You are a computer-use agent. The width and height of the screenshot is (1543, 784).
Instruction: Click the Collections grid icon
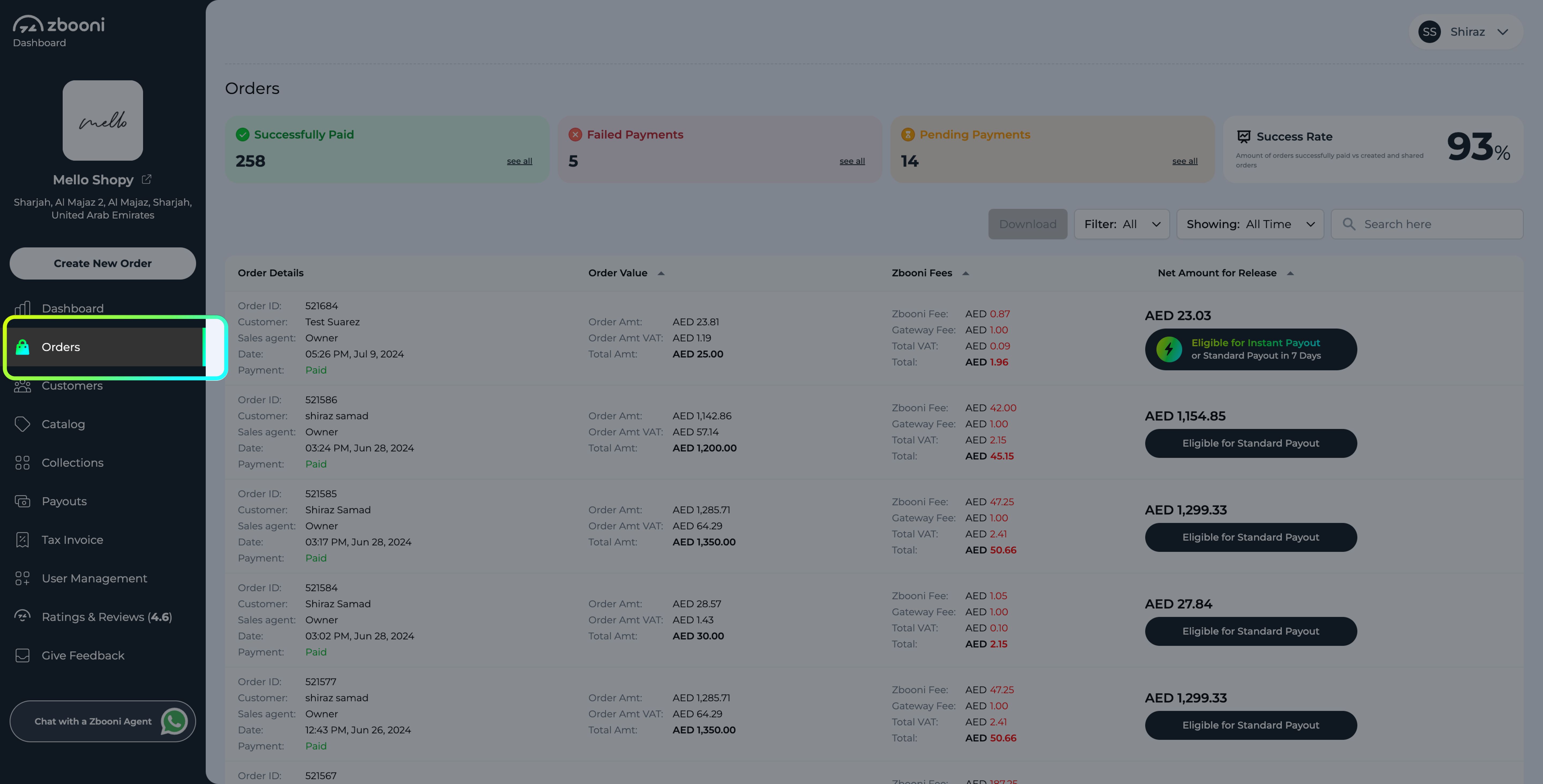tap(22, 462)
